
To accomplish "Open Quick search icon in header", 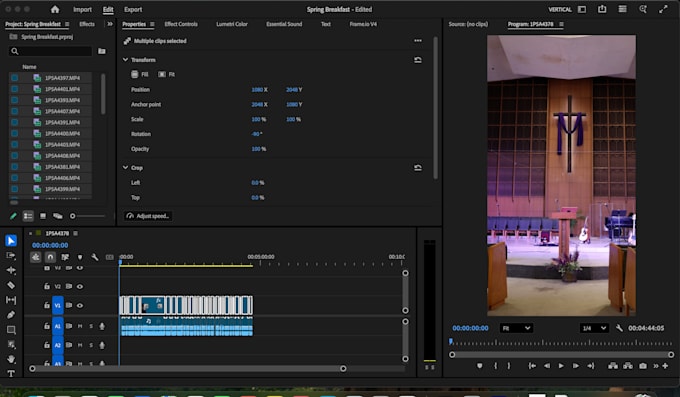I will [x=643, y=9].
